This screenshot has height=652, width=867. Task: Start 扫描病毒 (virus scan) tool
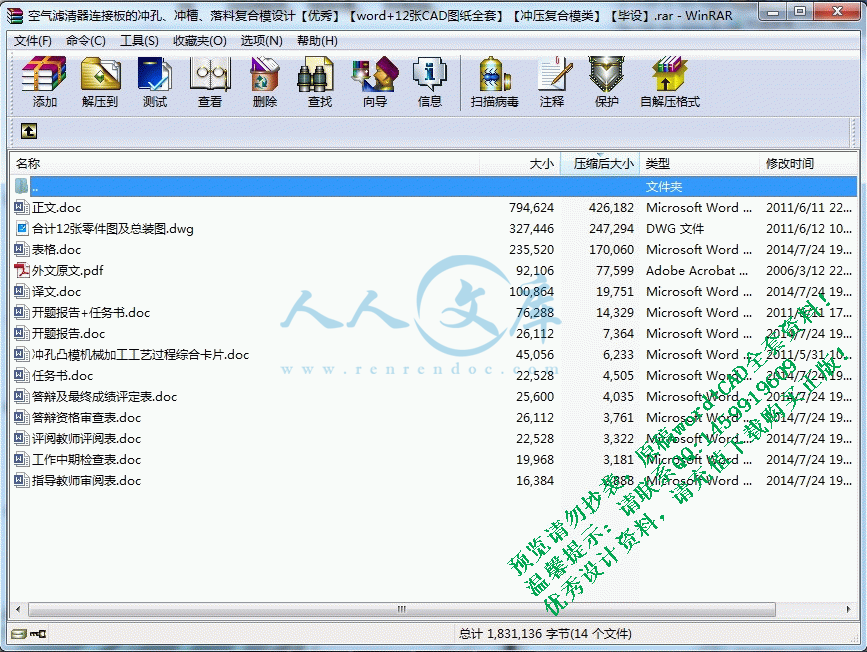[x=494, y=81]
